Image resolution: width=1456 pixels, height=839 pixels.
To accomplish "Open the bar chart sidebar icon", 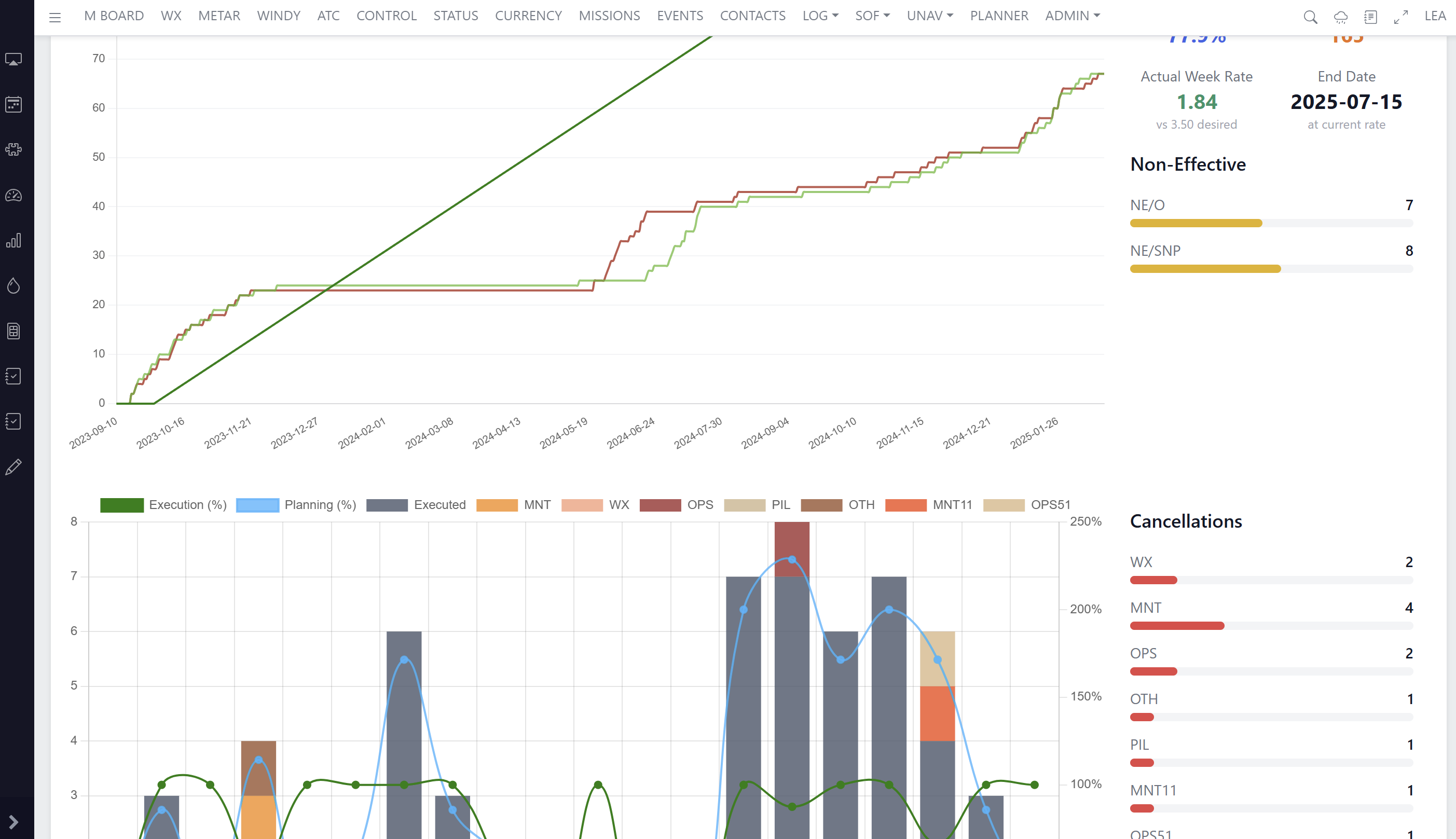I will (x=14, y=240).
